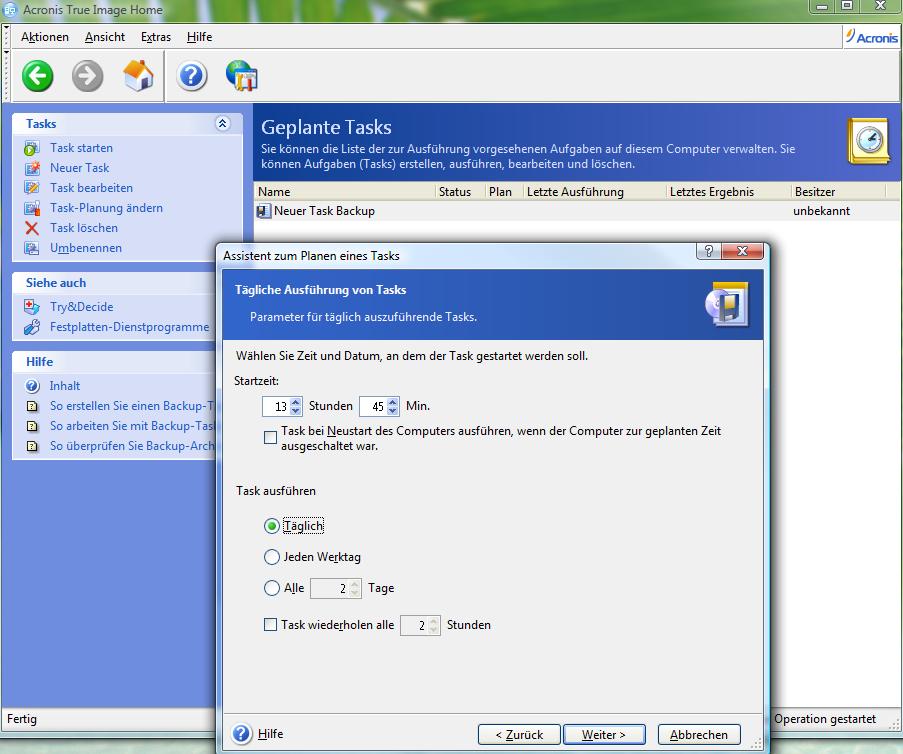Screen dimensions: 903x754
Task: Click the Weiter > button
Action: point(604,734)
